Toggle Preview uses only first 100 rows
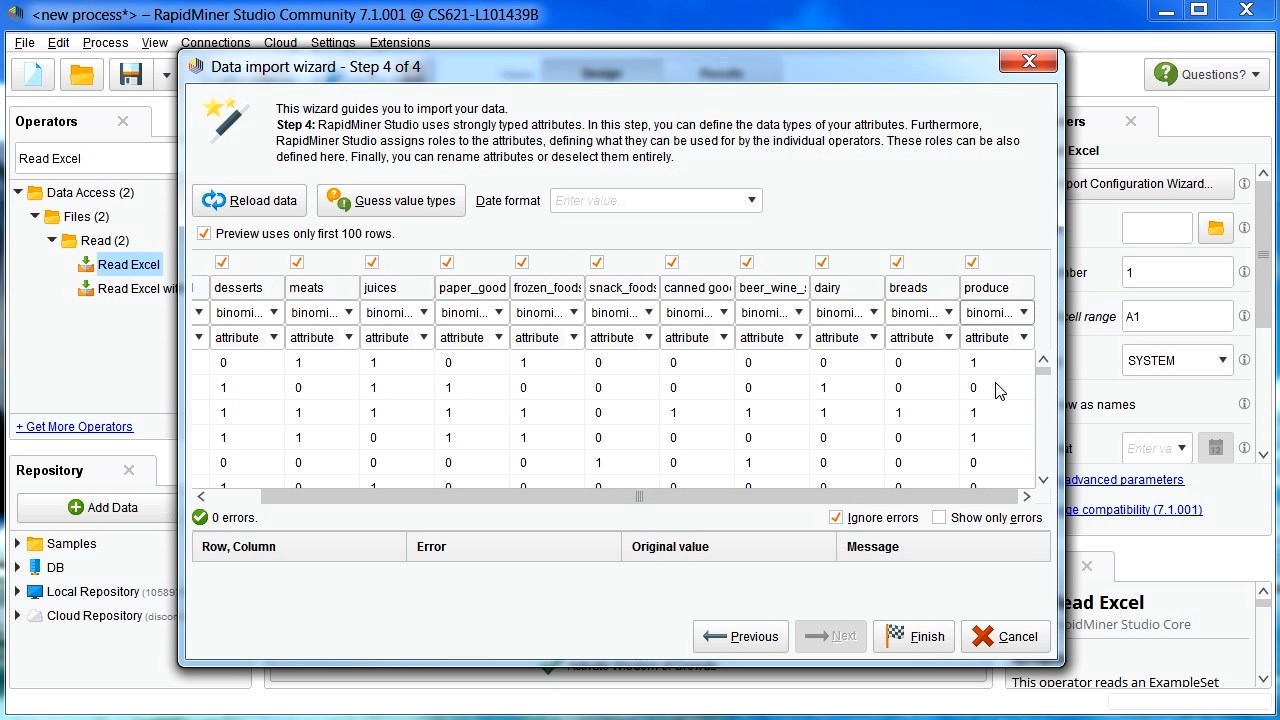1280x720 pixels. coord(204,234)
